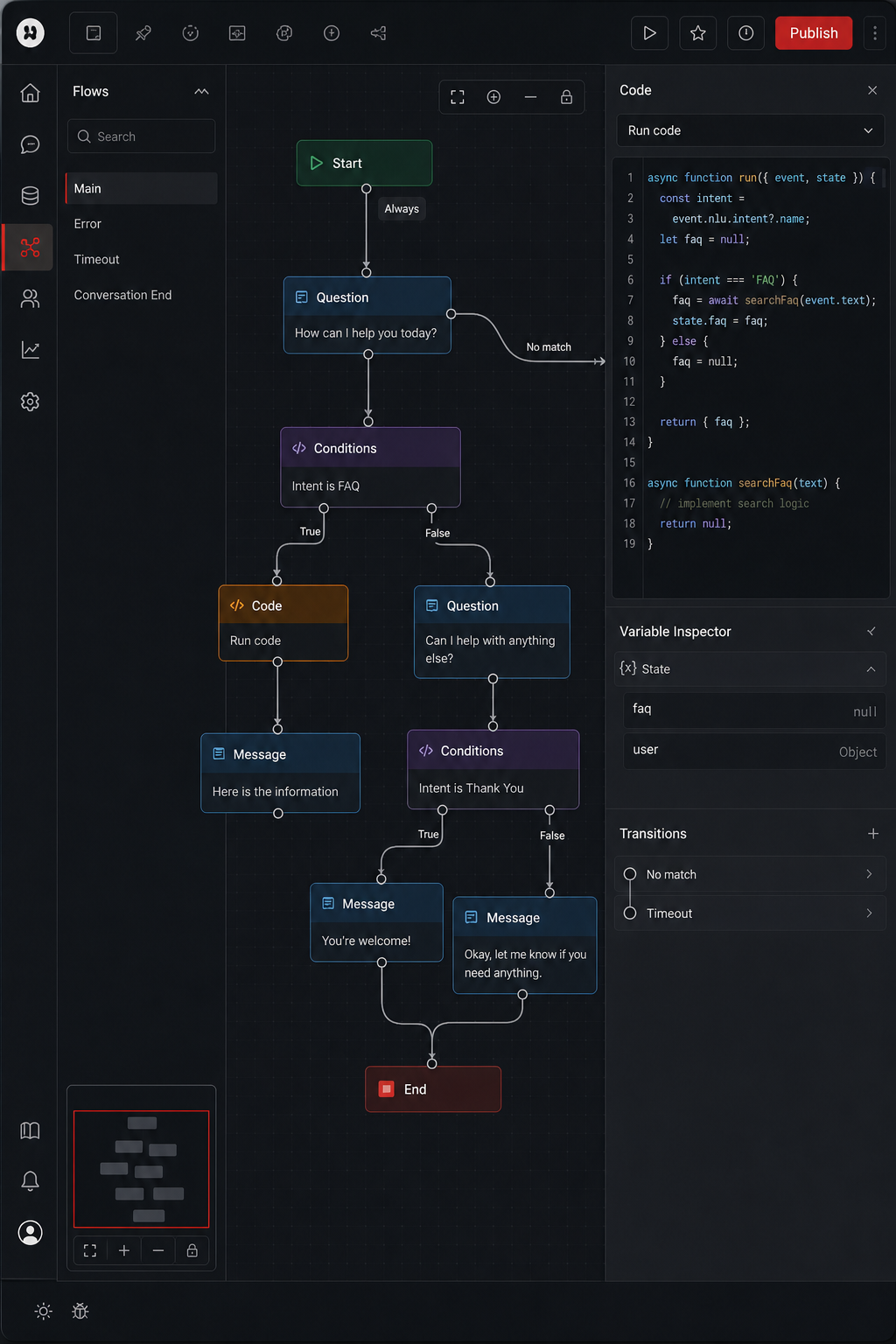Click the 'Always' transition label

(x=402, y=209)
